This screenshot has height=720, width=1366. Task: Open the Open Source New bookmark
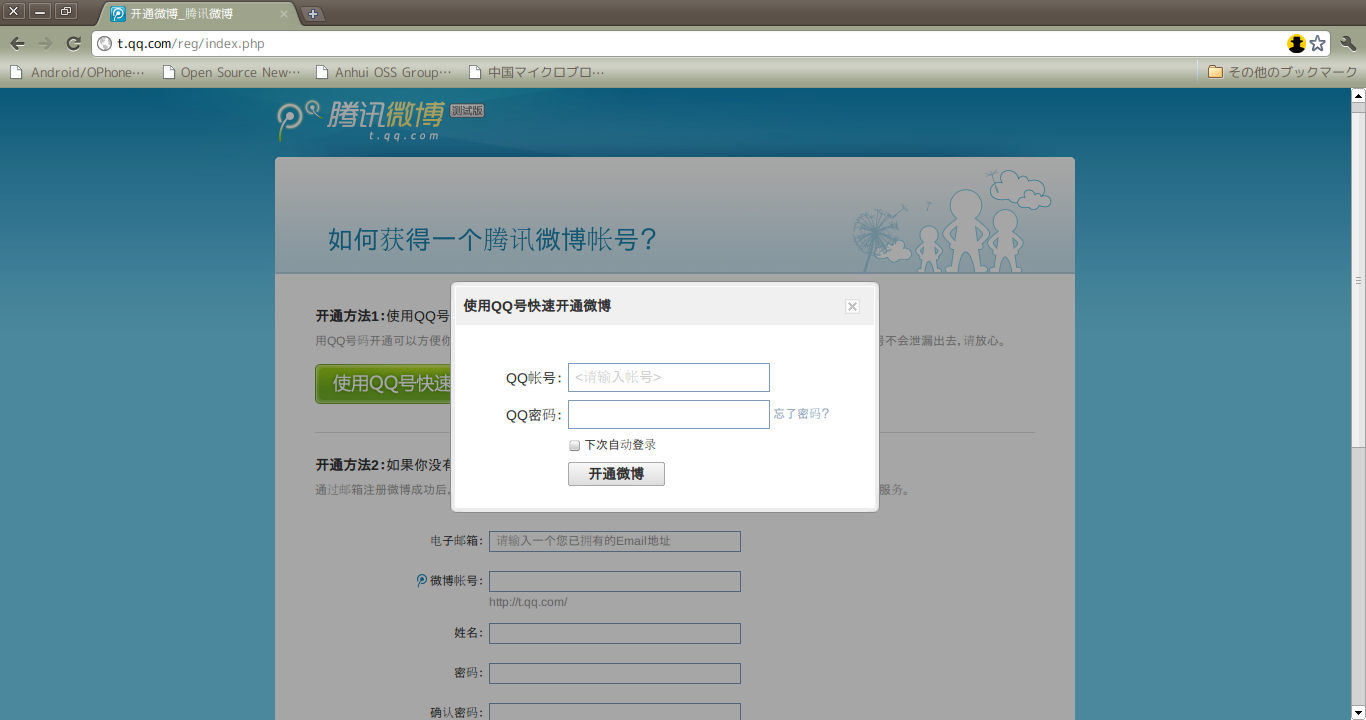[x=231, y=72]
